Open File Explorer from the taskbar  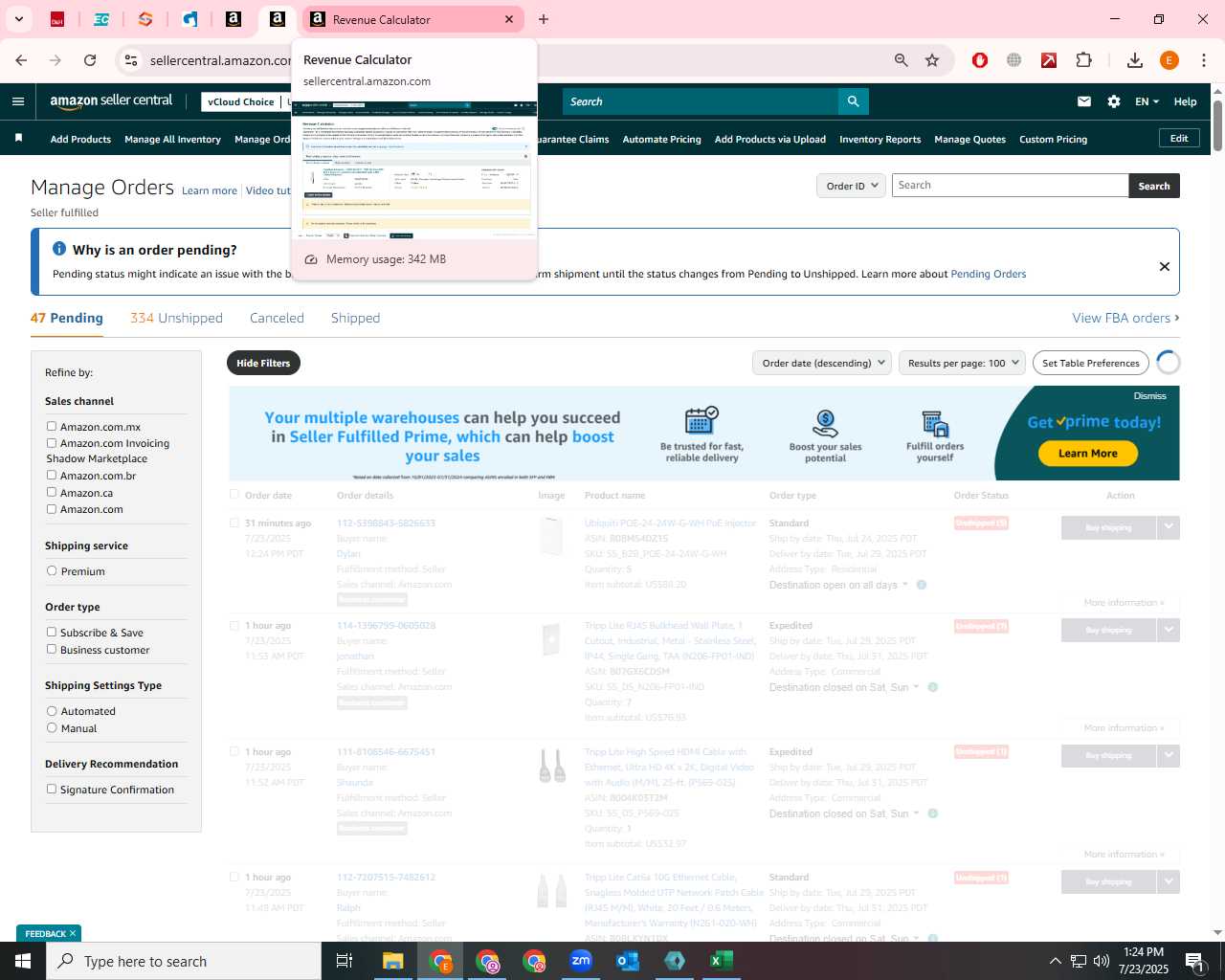coord(393,961)
